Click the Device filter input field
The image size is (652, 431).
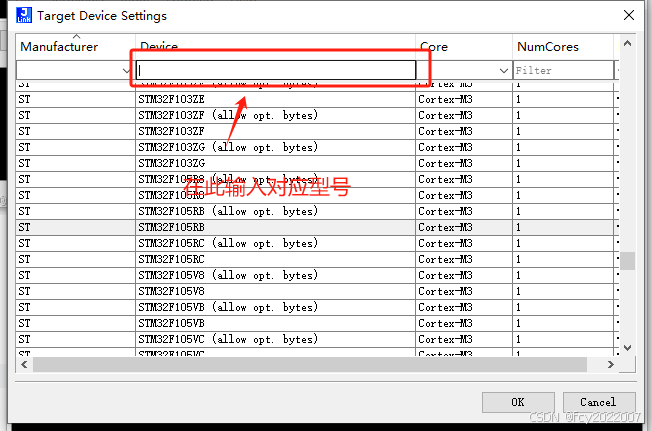pyautogui.click(x=276, y=70)
